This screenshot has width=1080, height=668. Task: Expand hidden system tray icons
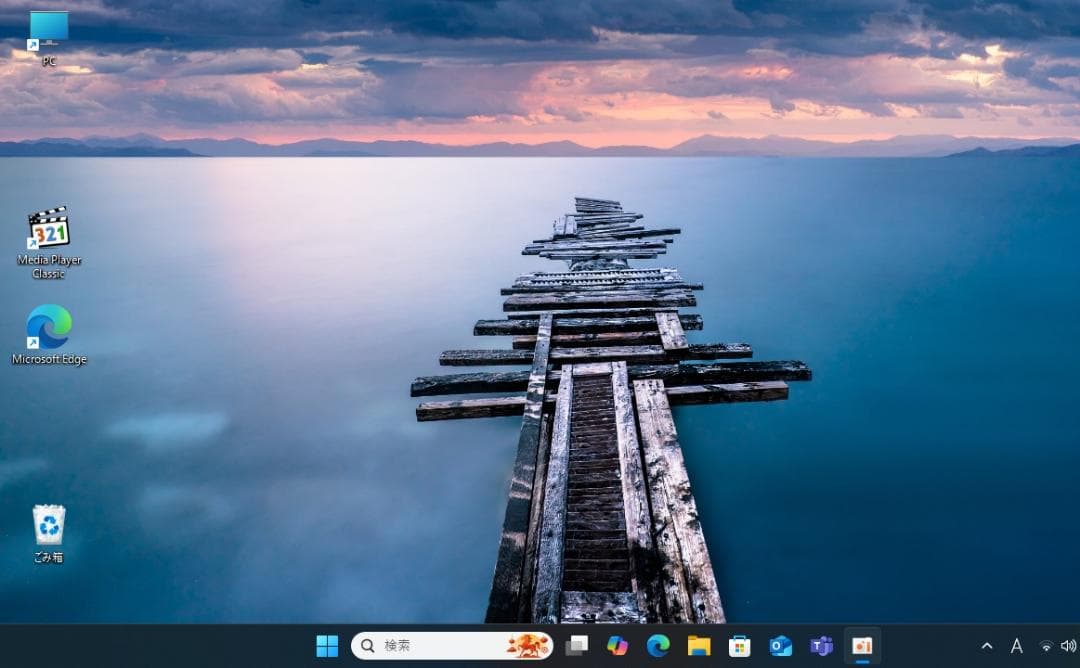[986, 647]
